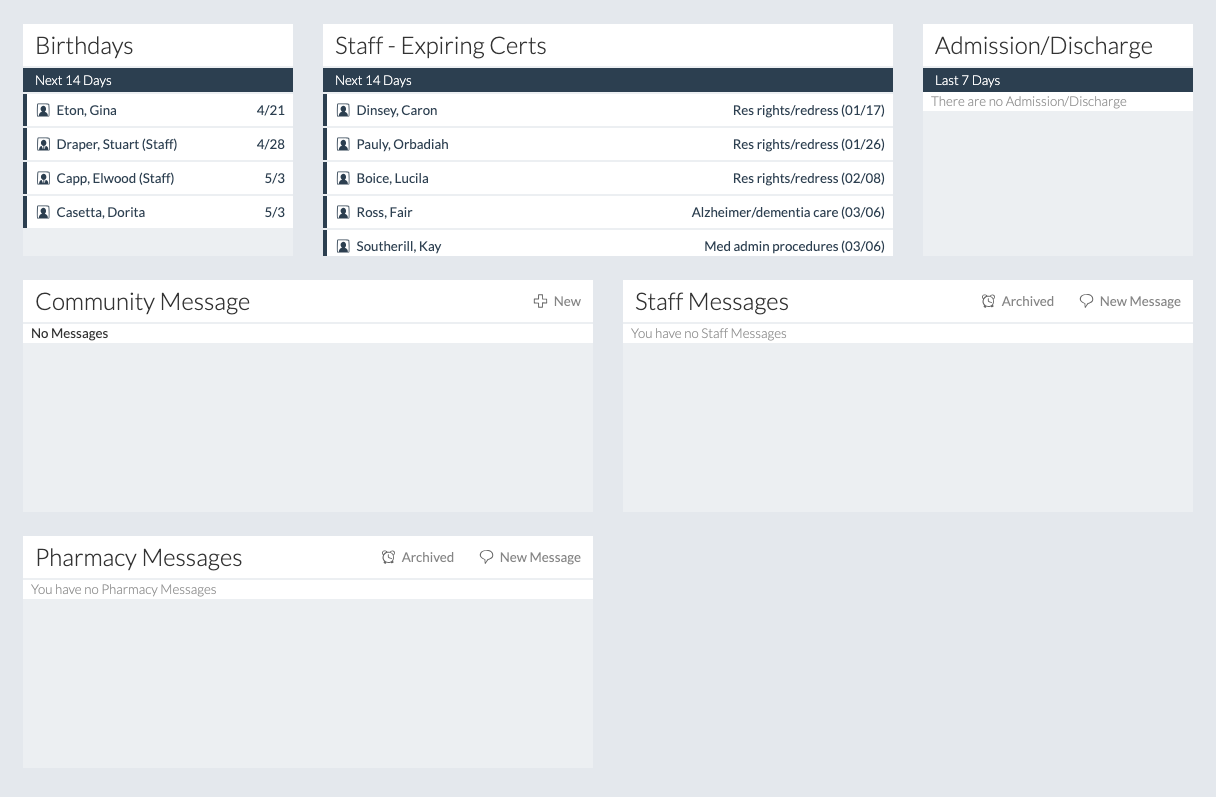Open Ross, Fair Alzheimer/dementia care cert

tap(787, 213)
